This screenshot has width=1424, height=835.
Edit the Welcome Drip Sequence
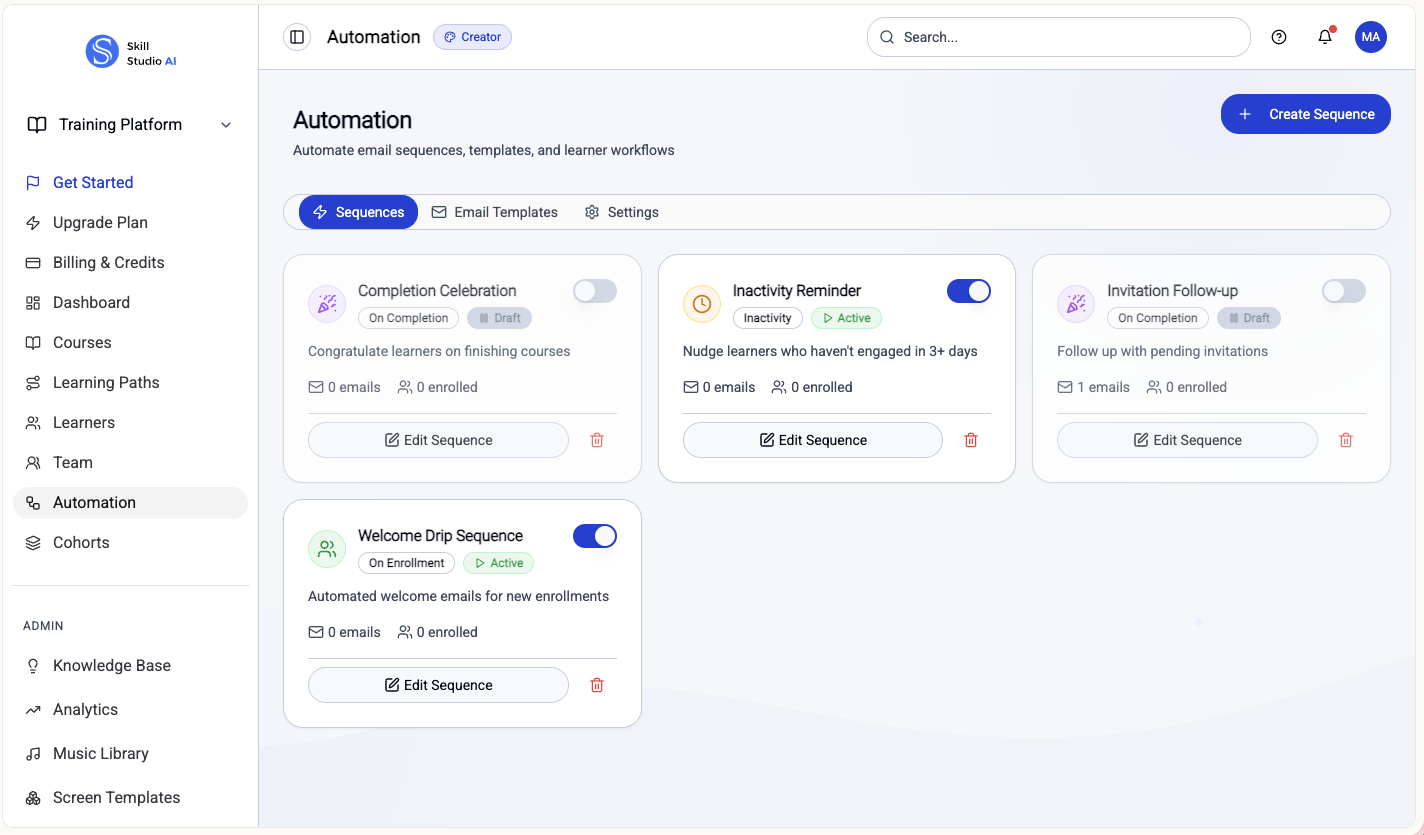pyautogui.click(x=438, y=685)
